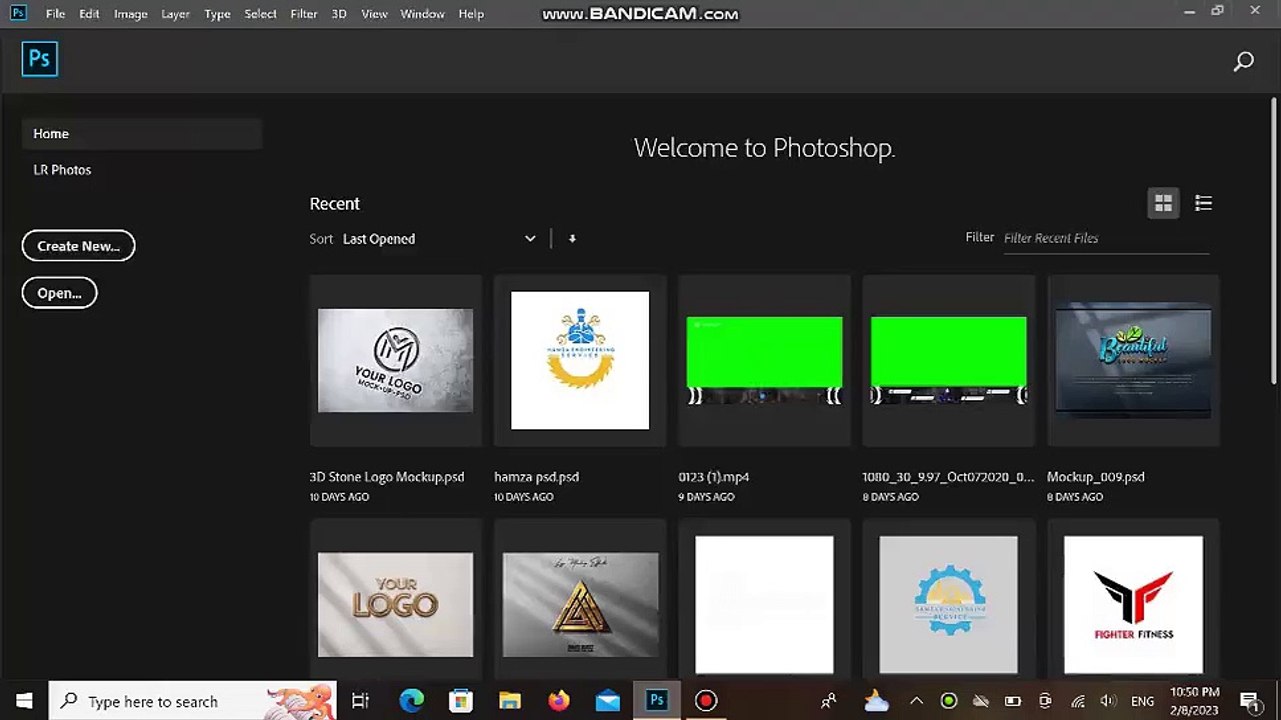Open hamza psd thumbnail

coord(580,360)
